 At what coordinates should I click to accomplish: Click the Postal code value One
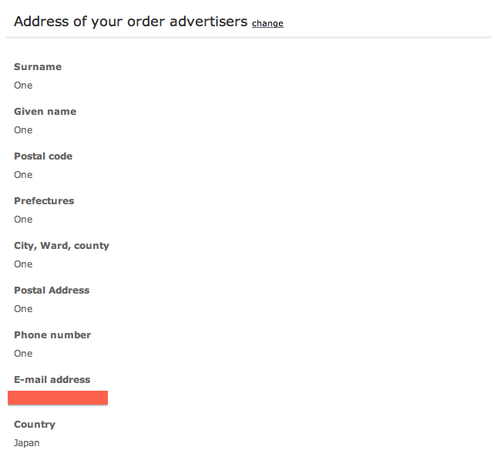click(23, 175)
